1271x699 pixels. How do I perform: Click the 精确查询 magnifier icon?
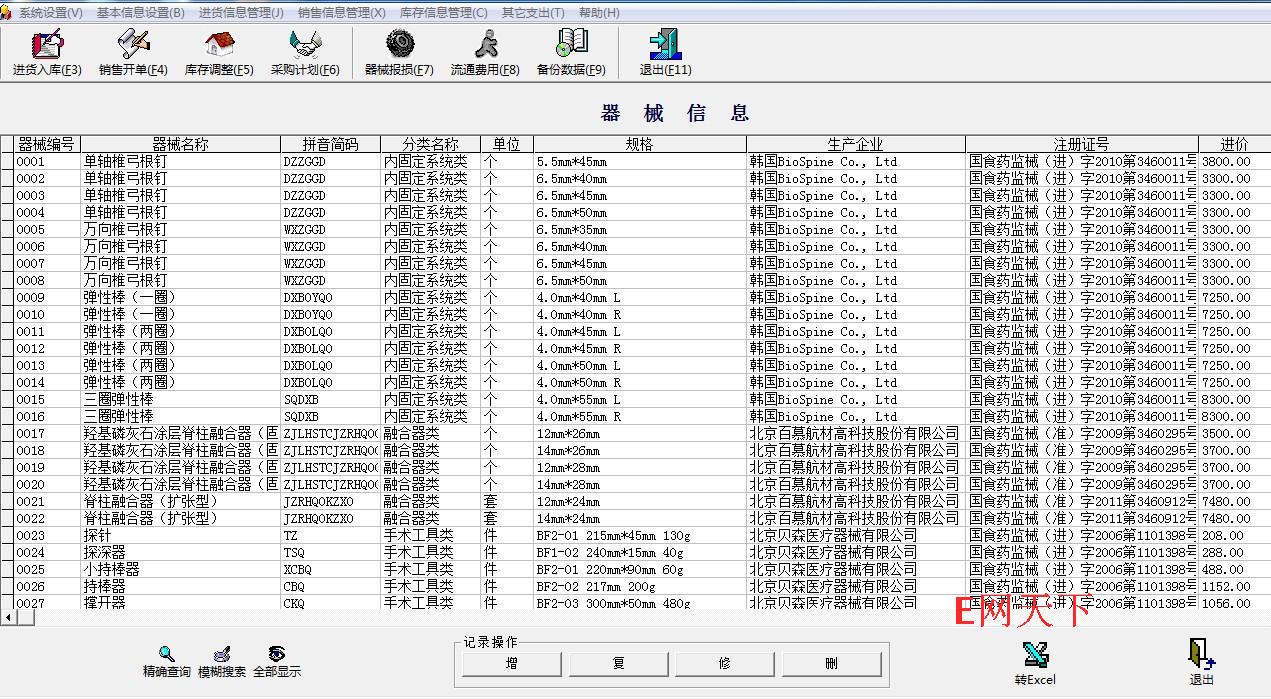[x=166, y=655]
